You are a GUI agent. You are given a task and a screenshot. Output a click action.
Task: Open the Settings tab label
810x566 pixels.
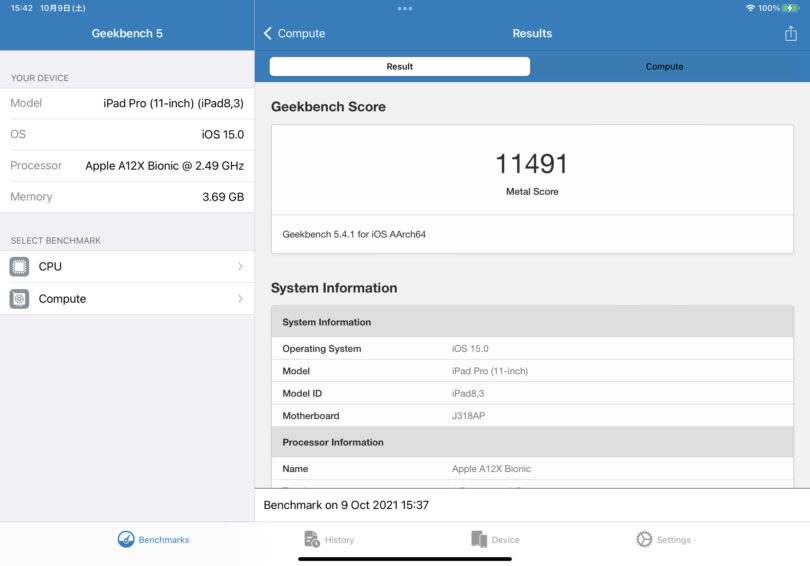point(674,540)
